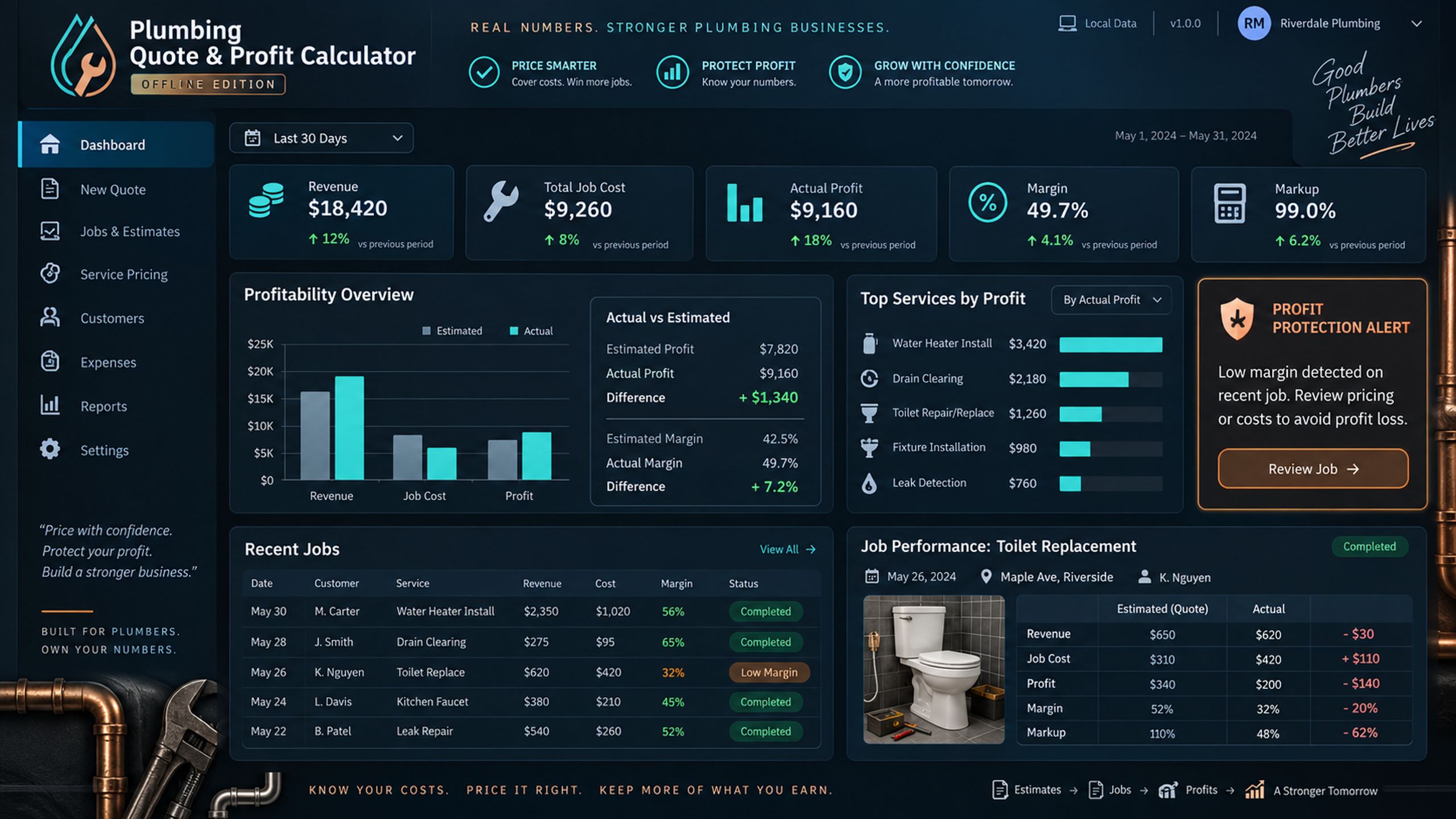Click the Review Job button
This screenshot has width=1456, height=819.
pos(1313,469)
